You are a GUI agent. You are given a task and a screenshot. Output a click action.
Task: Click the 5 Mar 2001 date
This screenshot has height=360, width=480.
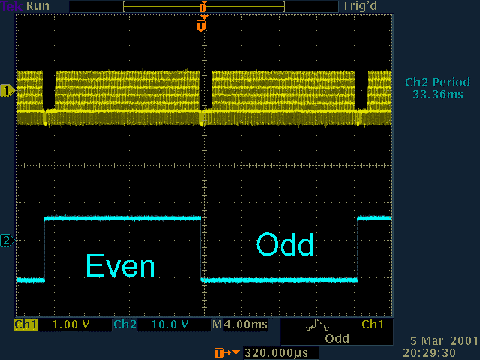(x=444, y=341)
